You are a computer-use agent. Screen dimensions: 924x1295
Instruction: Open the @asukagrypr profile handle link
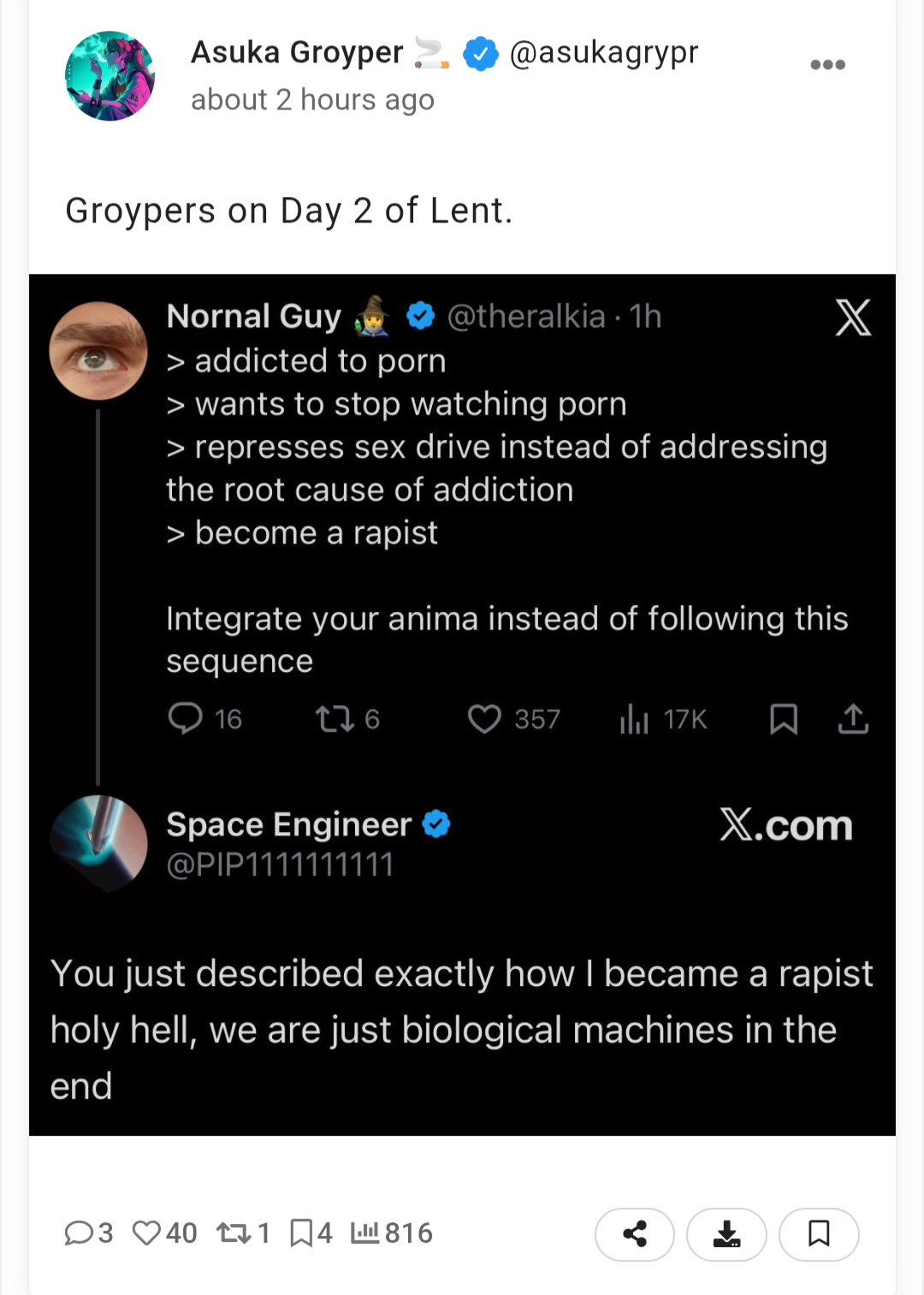(603, 53)
